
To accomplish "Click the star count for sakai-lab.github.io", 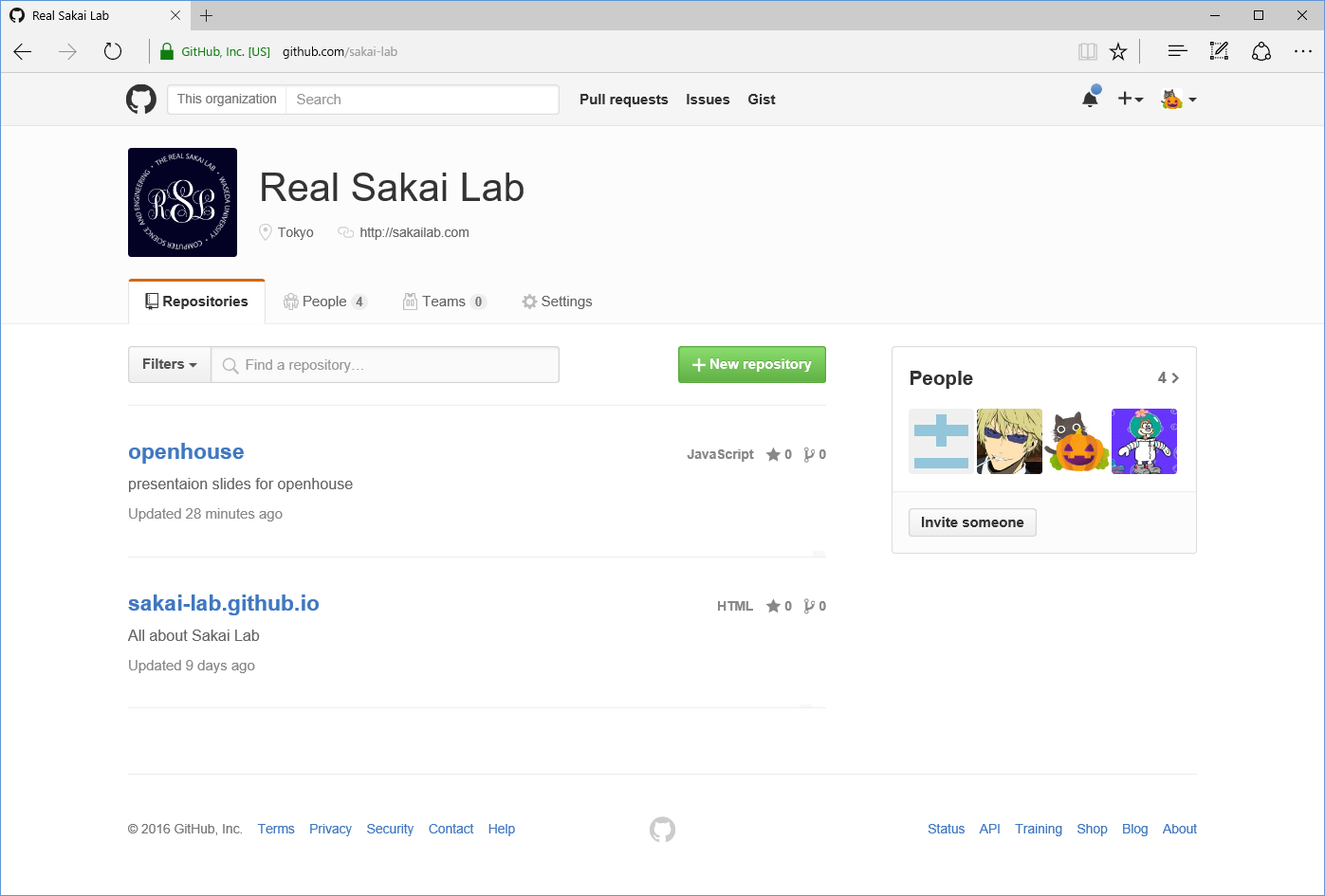I will [x=780, y=606].
